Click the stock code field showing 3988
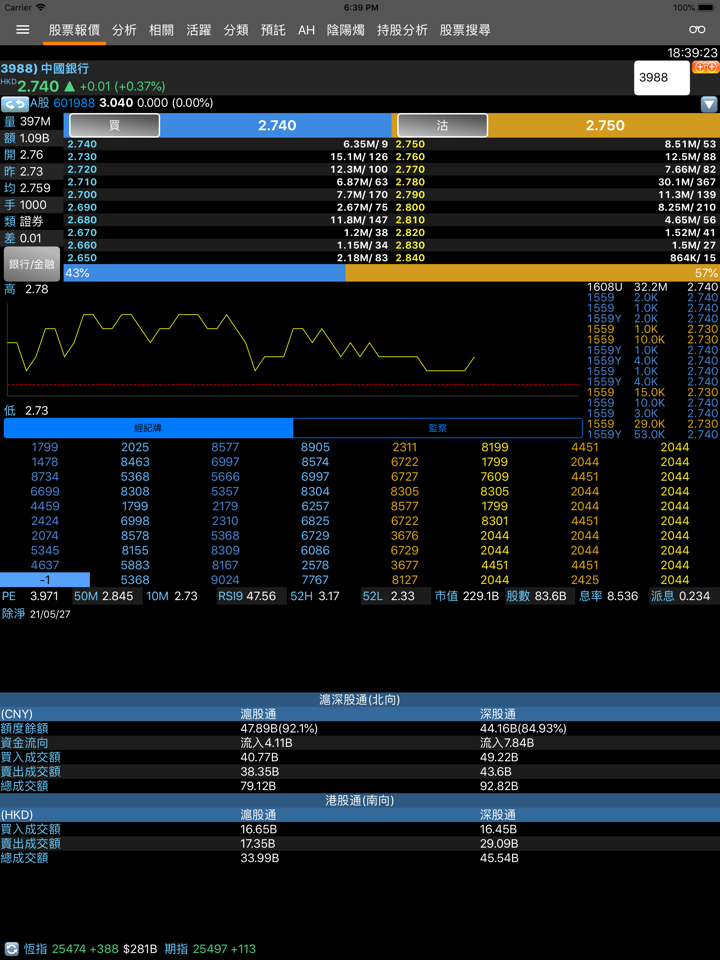The image size is (720, 960). (x=661, y=78)
